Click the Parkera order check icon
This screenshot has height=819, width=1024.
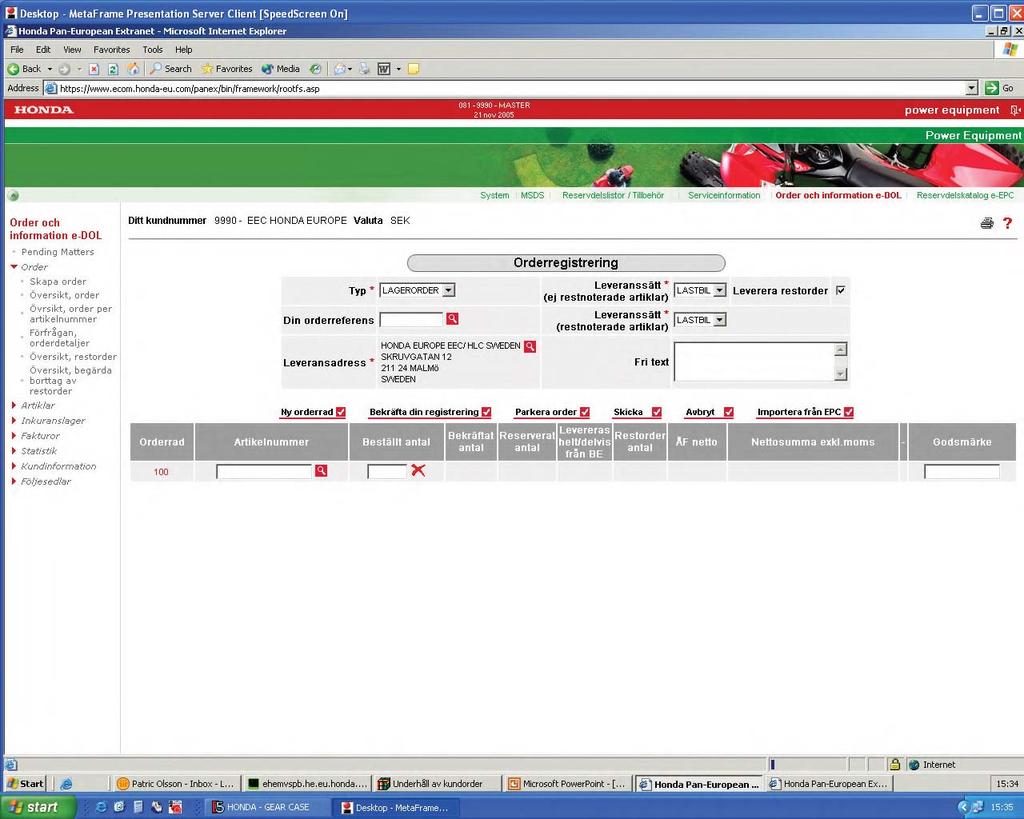click(584, 412)
